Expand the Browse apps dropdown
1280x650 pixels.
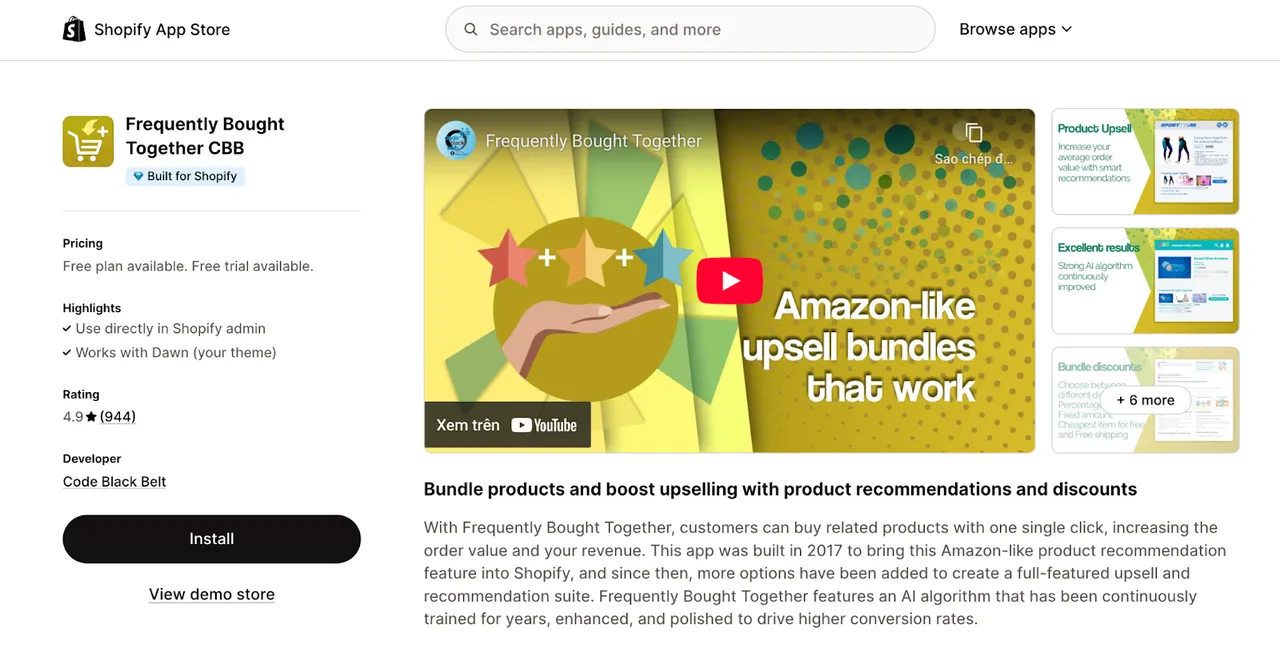point(1015,29)
